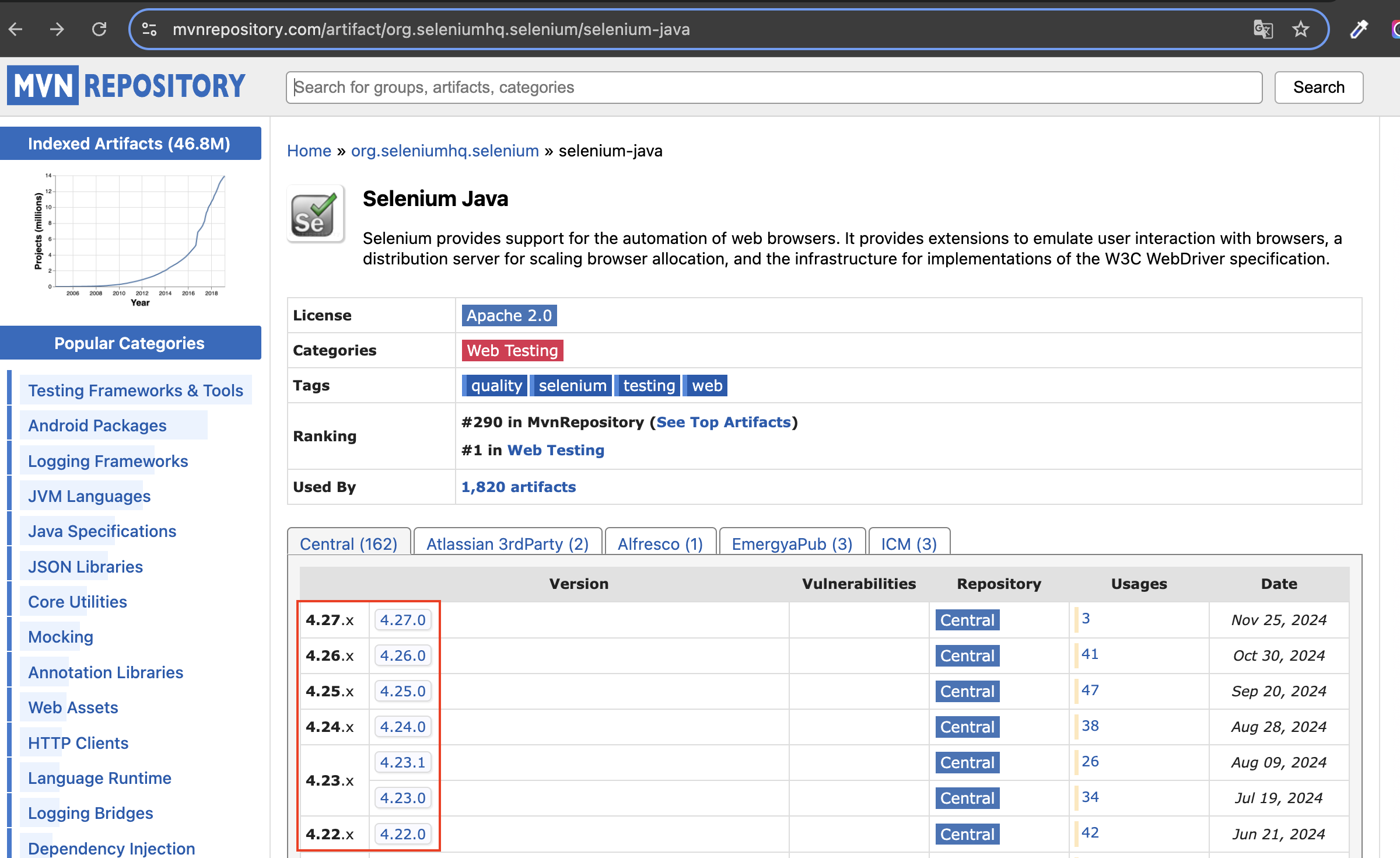Click the browser back arrow
Viewport: 1400px width, 858px height.
point(16,29)
